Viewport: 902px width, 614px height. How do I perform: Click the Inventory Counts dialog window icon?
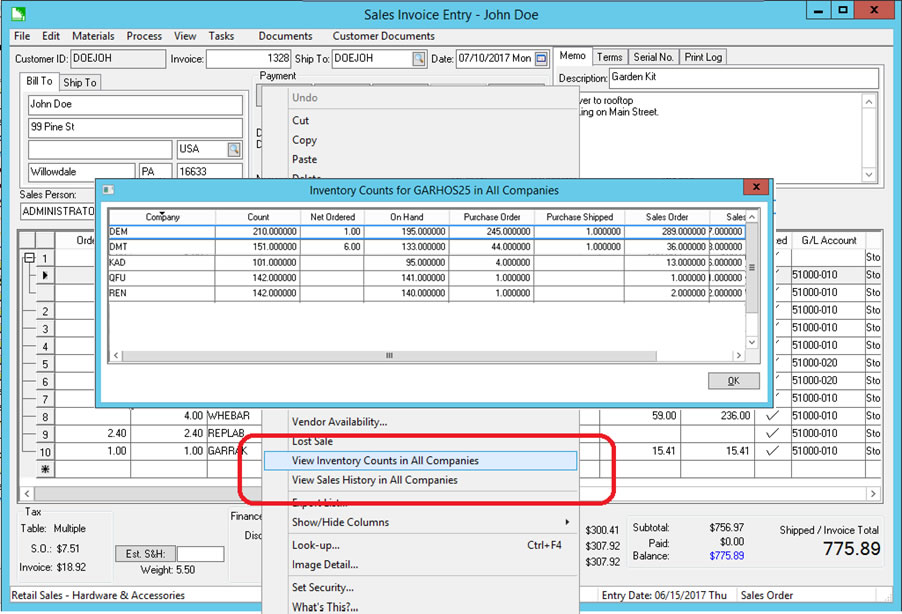coord(108,189)
